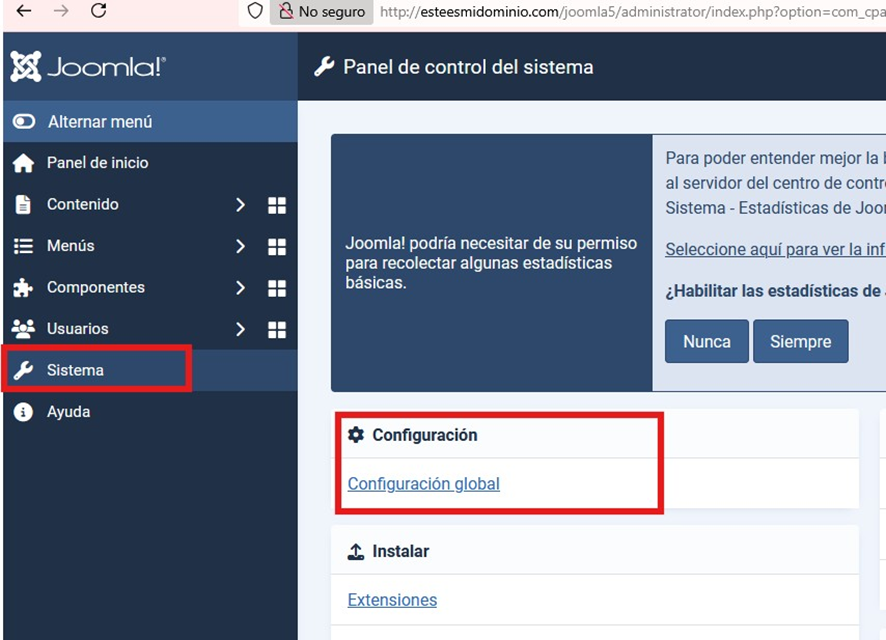Click the home icon beside Panel de inicio
The height and width of the screenshot is (640, 886).
click(23, 163)
